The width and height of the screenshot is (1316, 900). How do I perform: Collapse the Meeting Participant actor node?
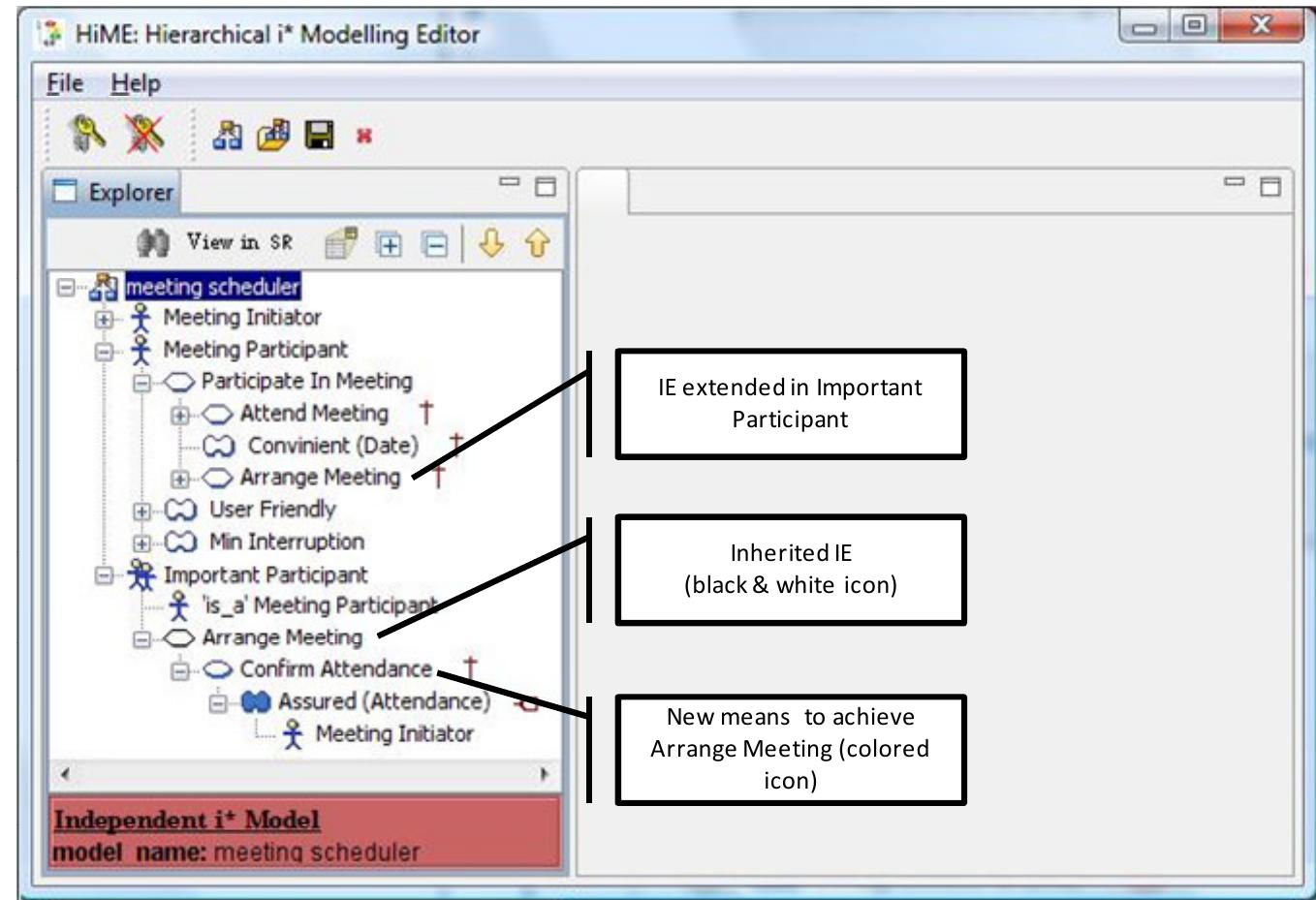(x=104, y=350)
